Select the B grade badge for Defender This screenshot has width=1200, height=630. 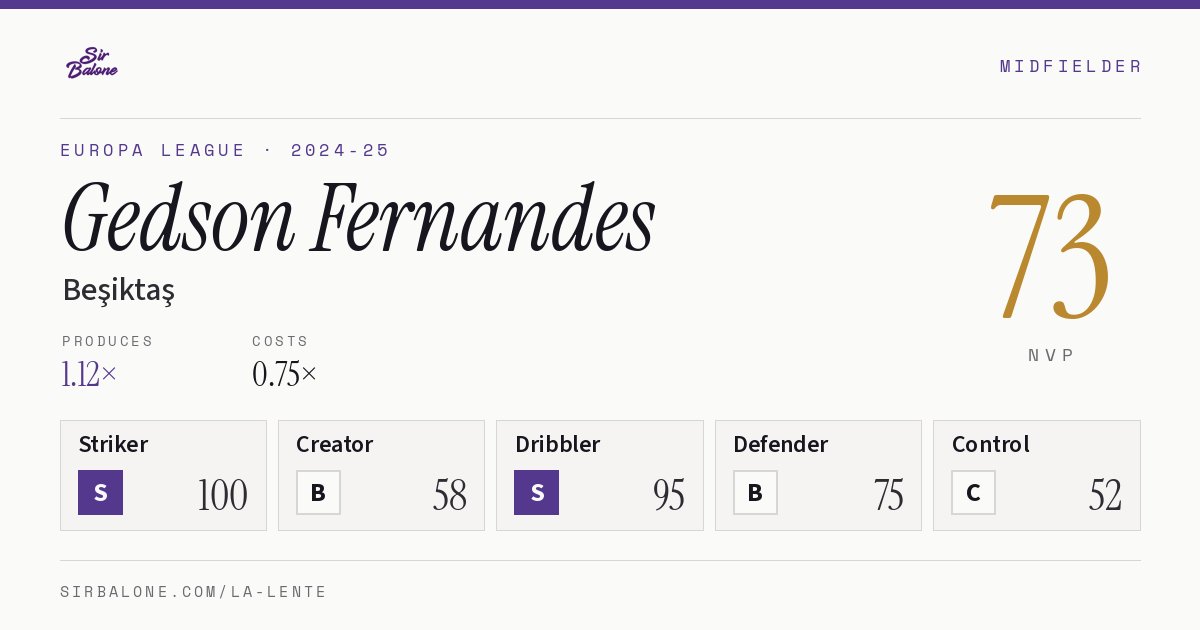[755, 492]
